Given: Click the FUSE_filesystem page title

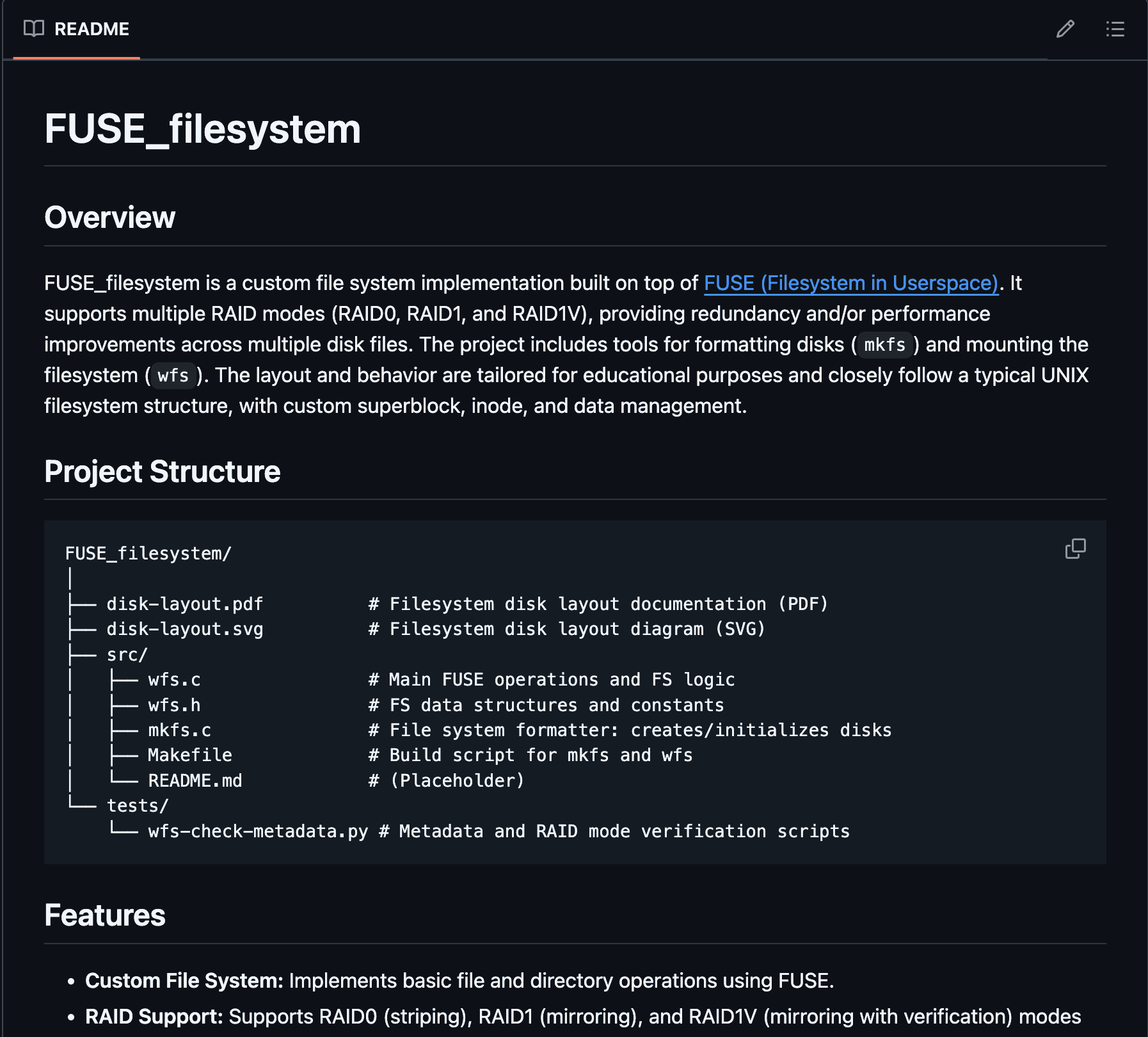Looking at the screenshot, I should click(202, 129).
